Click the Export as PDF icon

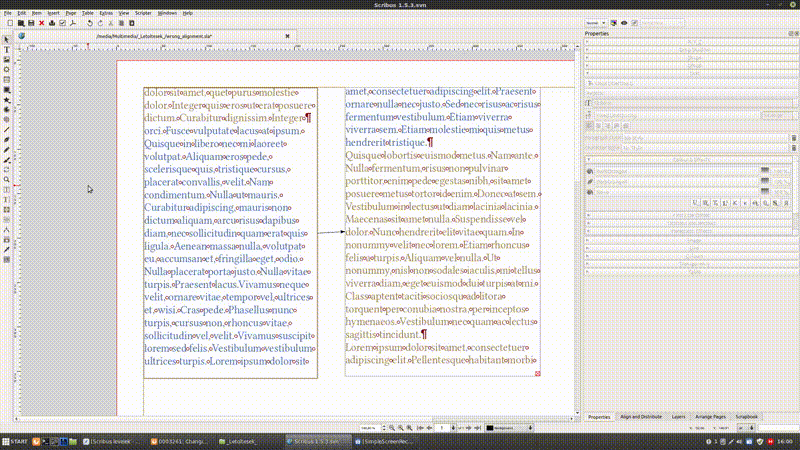pyautogui.click(x=74, y=22)
